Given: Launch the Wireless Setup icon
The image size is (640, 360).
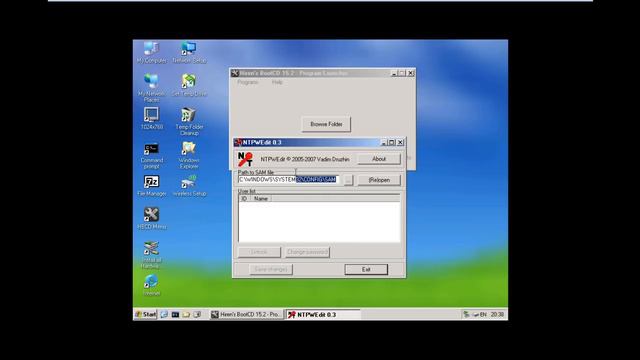Looking at the screenshot, I should pos(189,185).
